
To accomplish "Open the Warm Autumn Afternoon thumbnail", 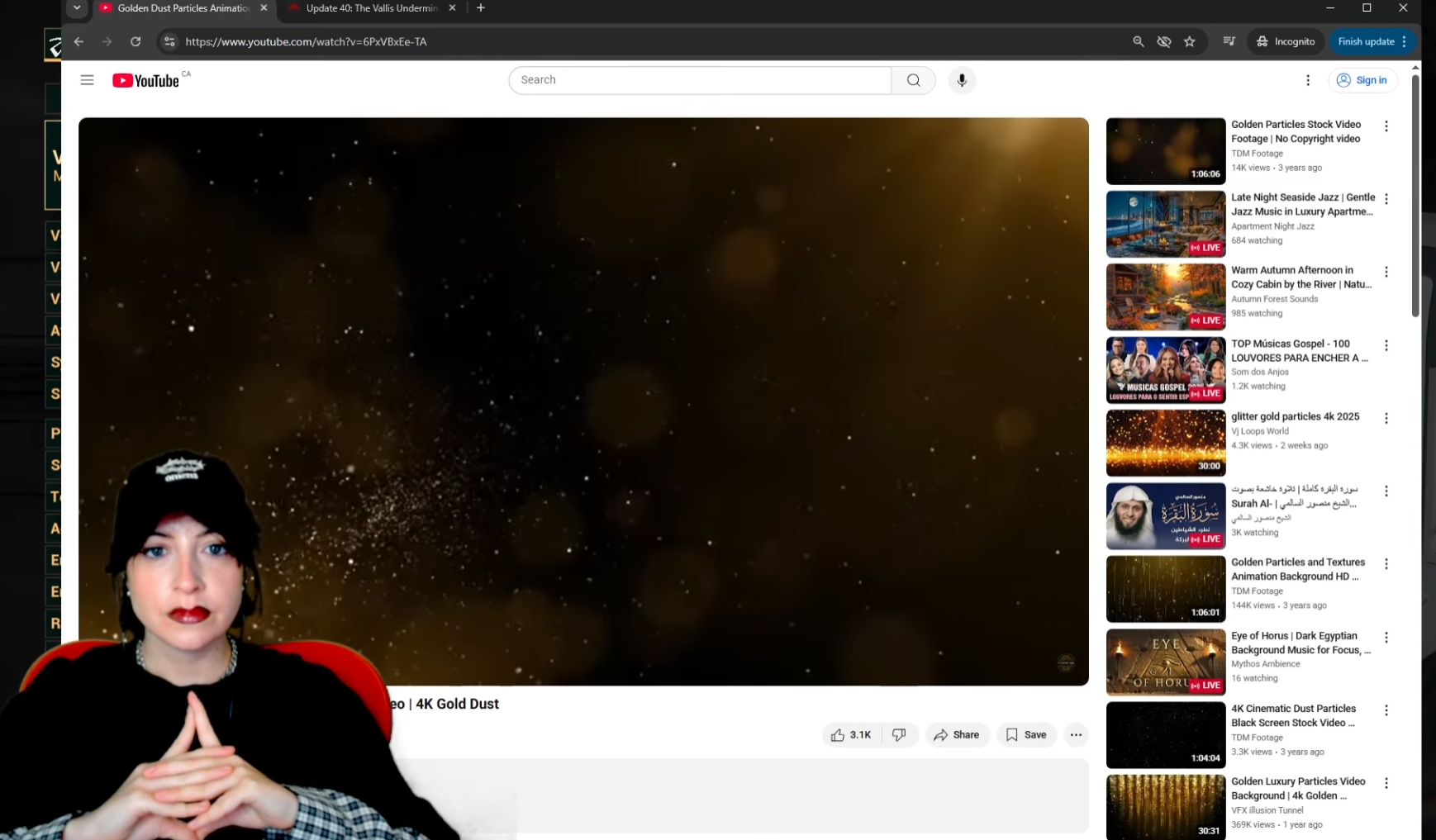I will 1166,297.
